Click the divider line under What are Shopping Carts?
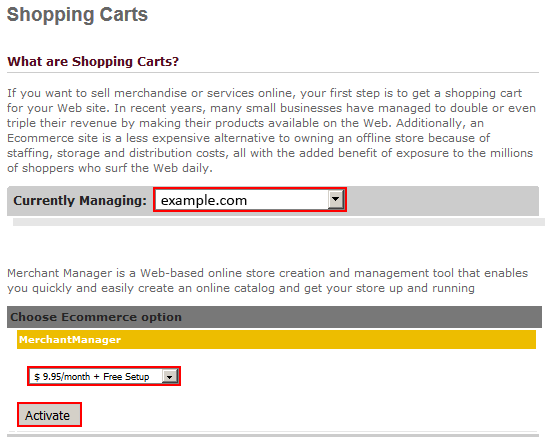The width and height of the screenshot is (556, 445). click(273, 73)
